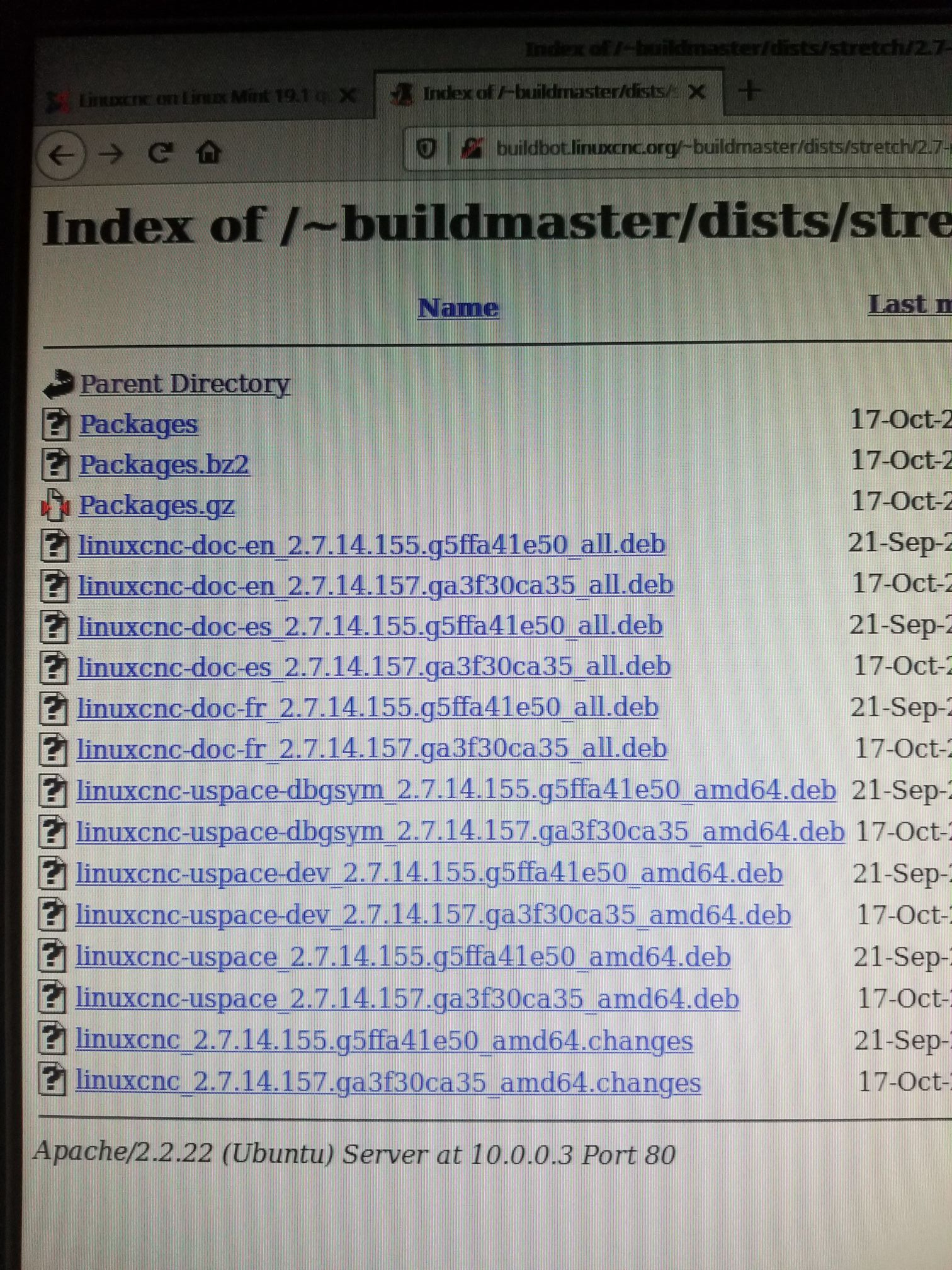The height and width of the screenshot is (1270, 952).
Task: Click the favicon on the LinuxCNC Mint tab
Action: pos(59,101)
